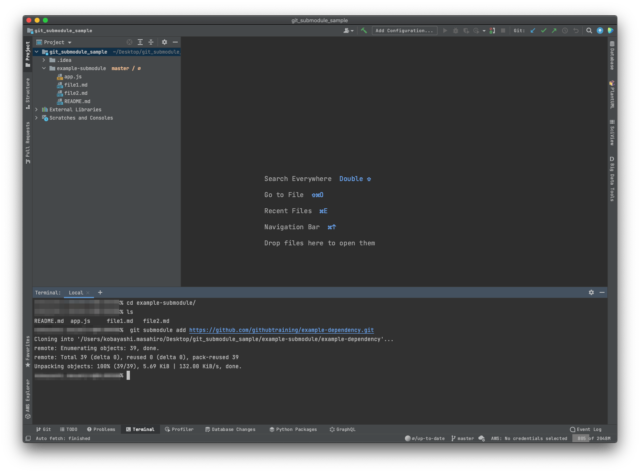Click the Collapse All icon in Project panel
This screenshot has height=473, width=640.
pos(151,42)
